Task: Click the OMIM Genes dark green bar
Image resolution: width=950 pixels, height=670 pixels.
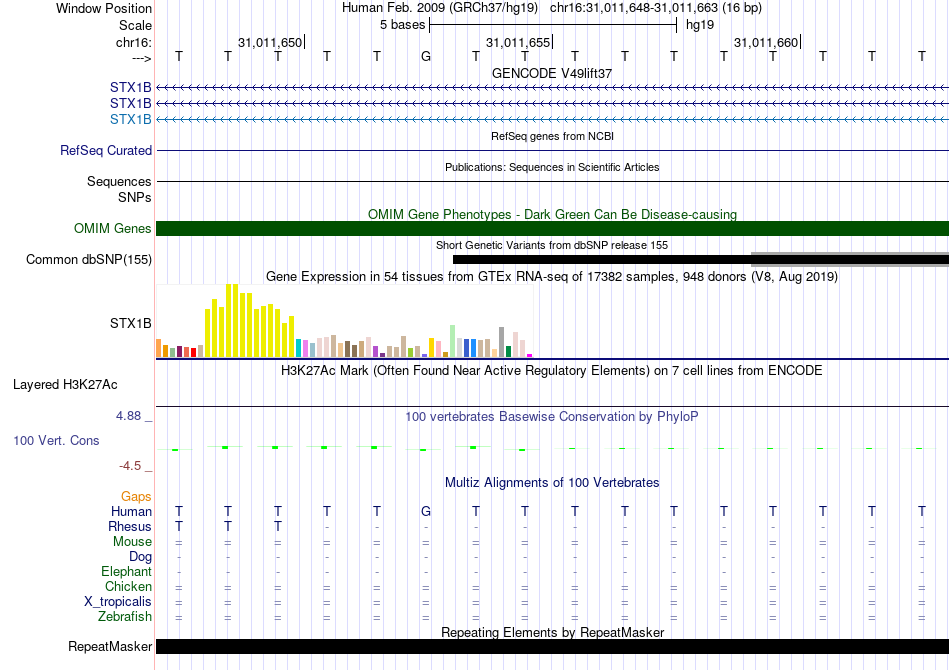Action: (x=552, y=228)
